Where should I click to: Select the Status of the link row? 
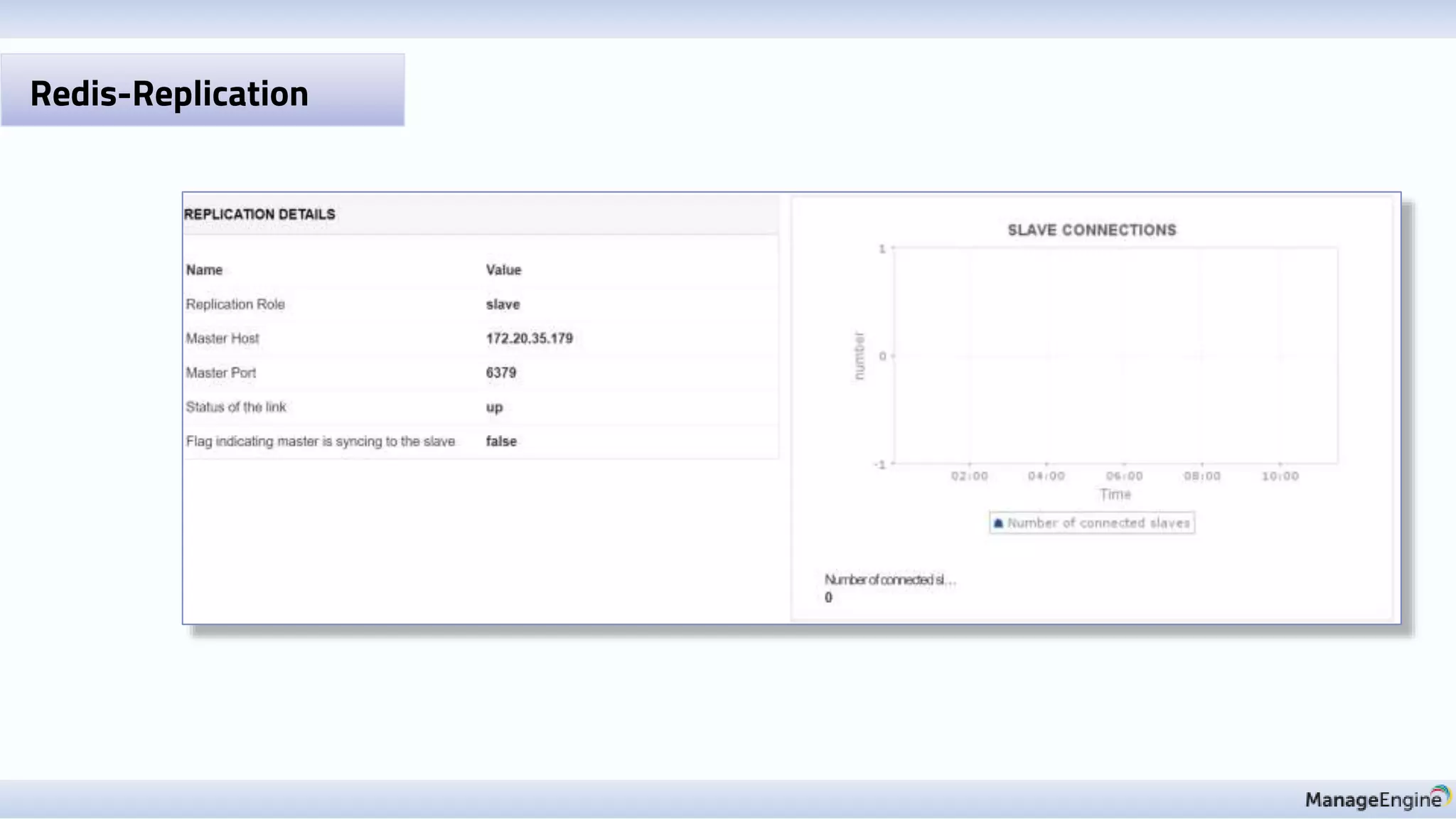tap(236, 407)
